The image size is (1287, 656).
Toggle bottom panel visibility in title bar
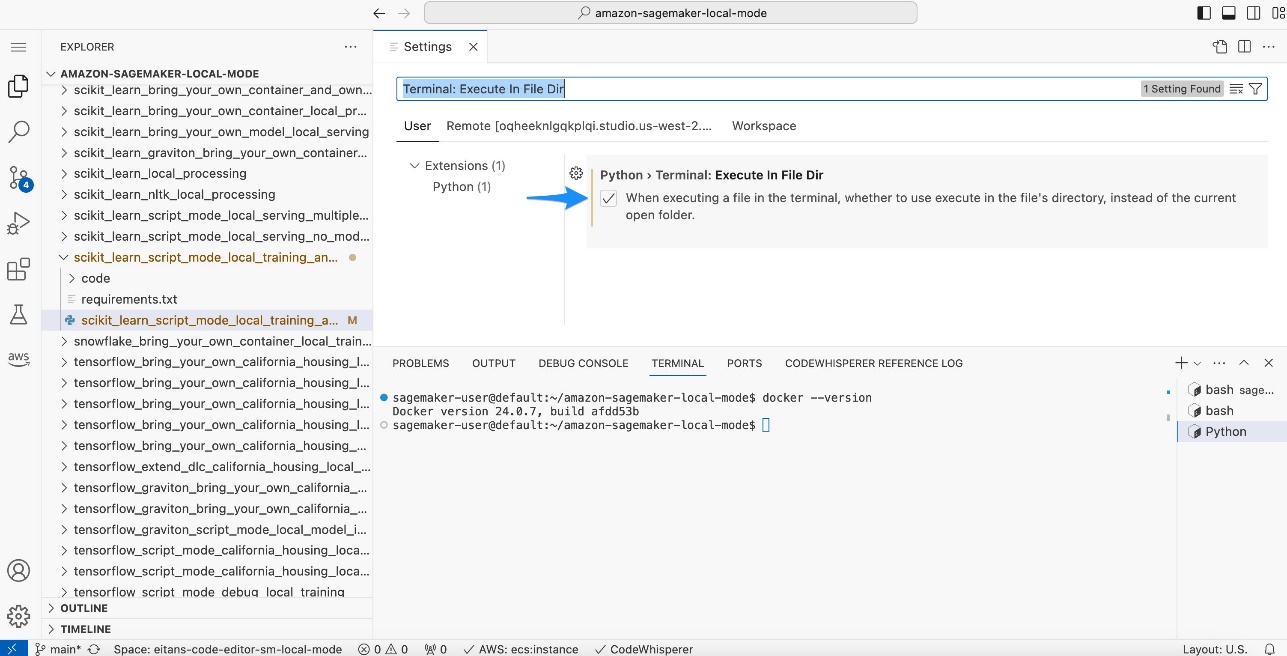click(x=1228, y=13)
